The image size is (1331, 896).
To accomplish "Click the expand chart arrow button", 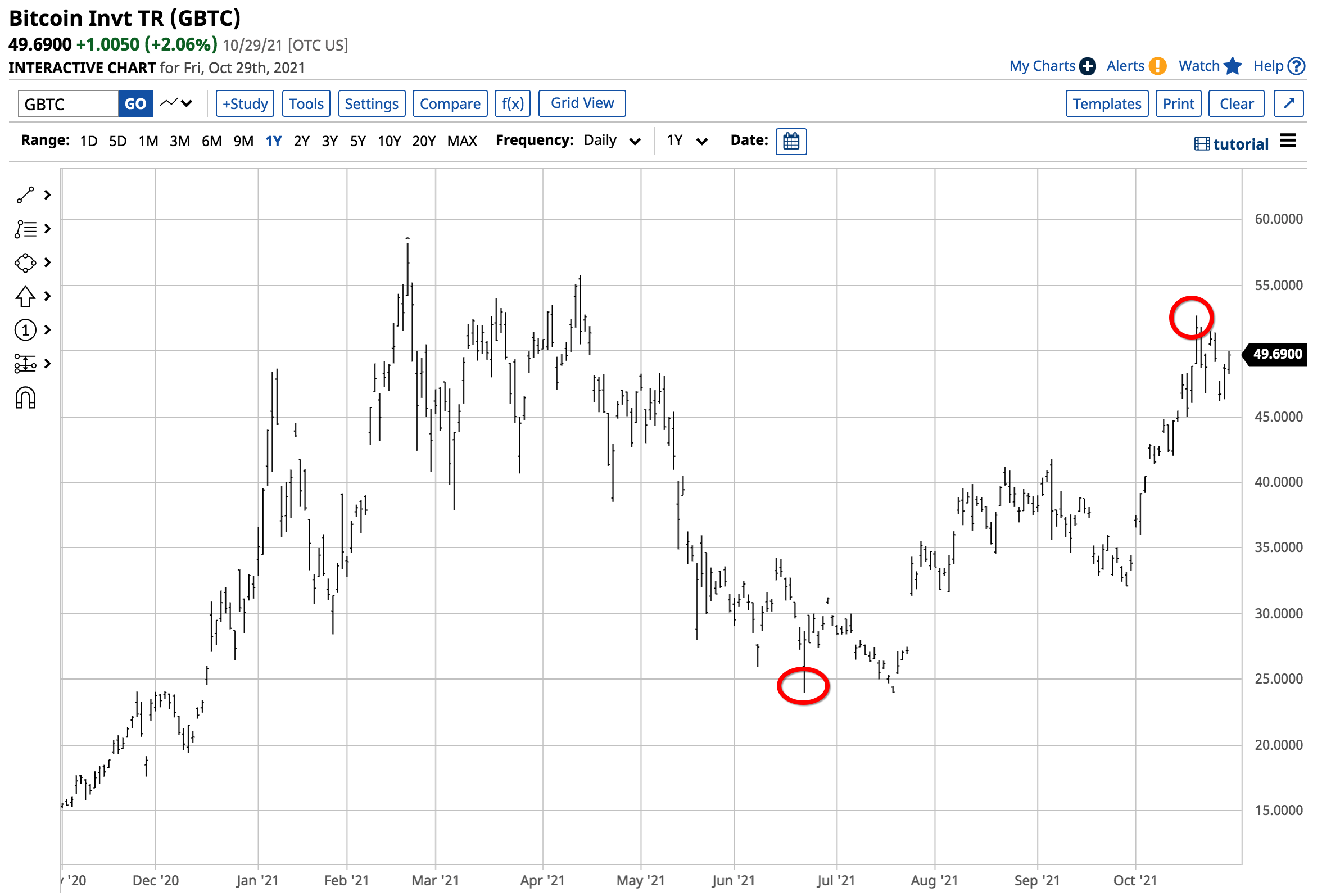I will click(1289, 103).
